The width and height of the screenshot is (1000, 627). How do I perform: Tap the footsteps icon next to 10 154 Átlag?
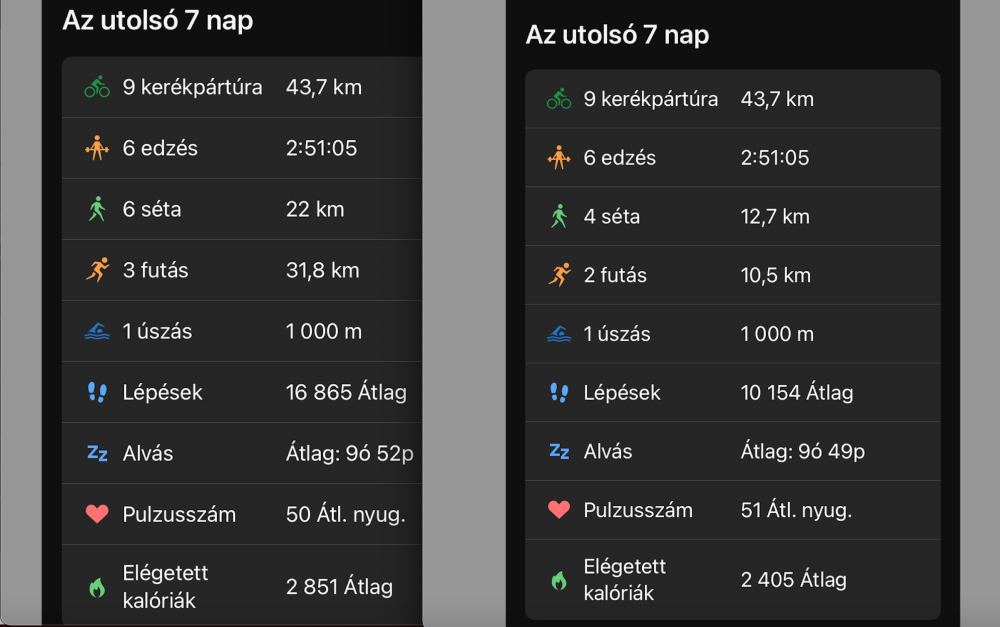(x=559, y=392)
